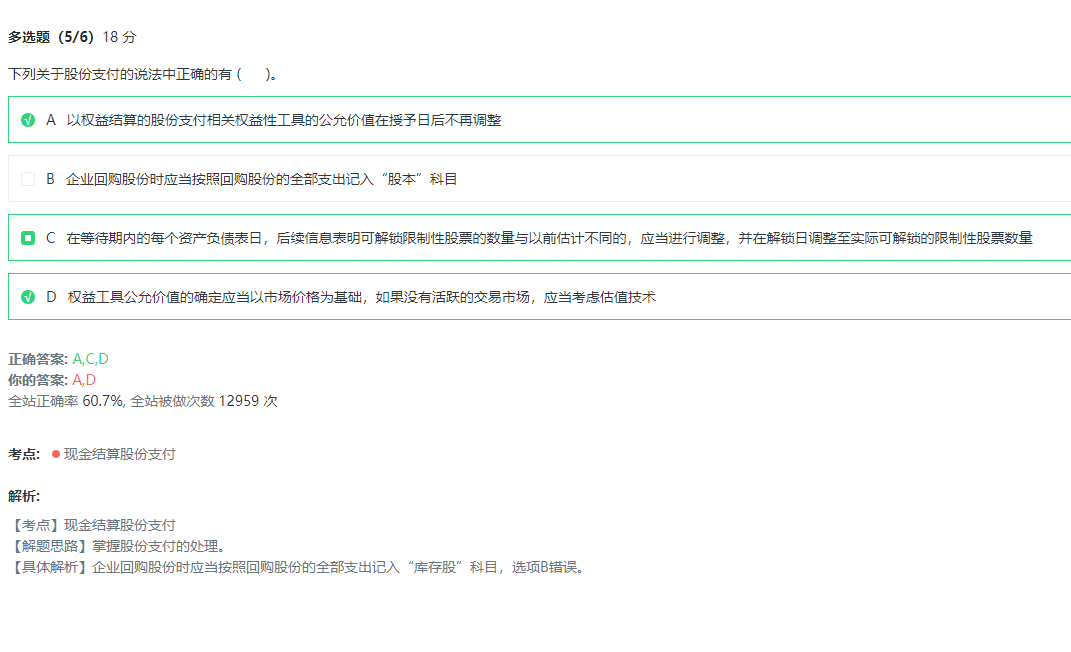Click the 解析 section heading
This screenshot has width=1071, height=652.
(x=24, y=496)
